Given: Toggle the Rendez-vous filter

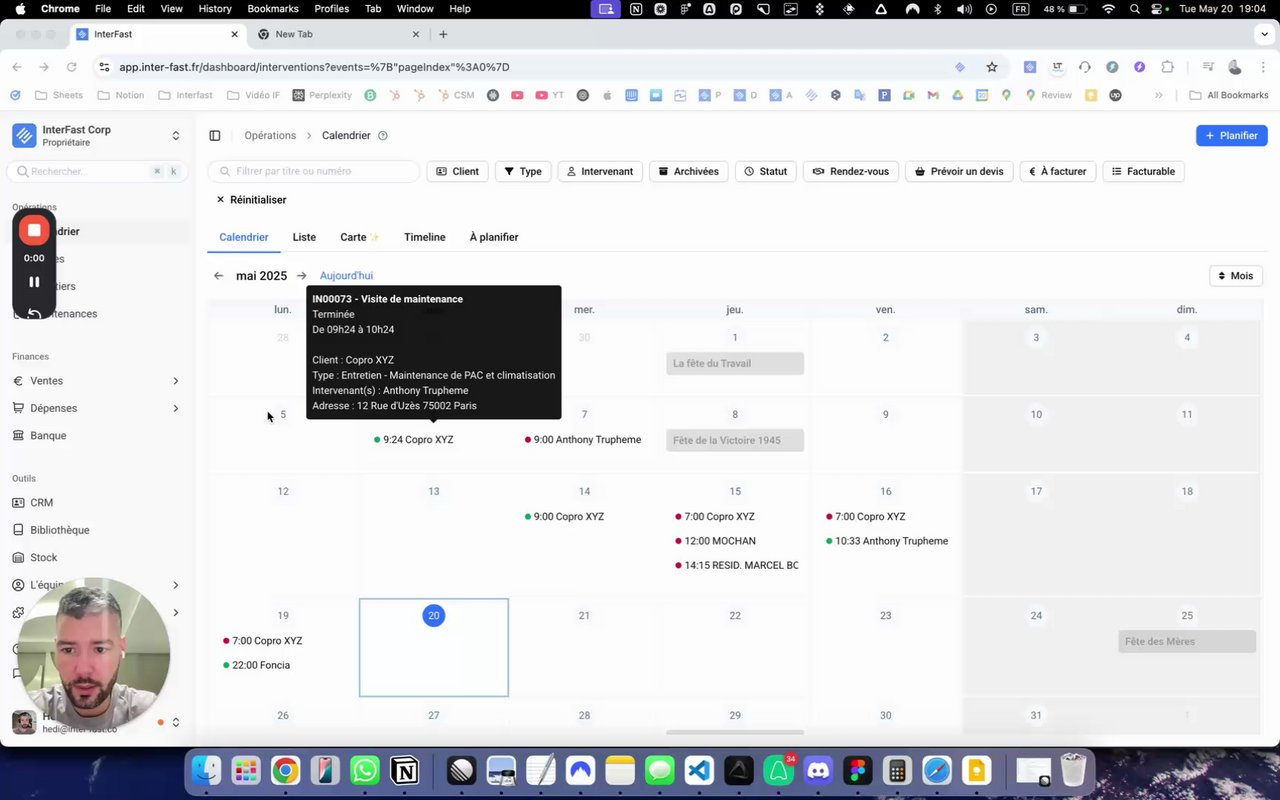Looking at the screenshot, I should pos(851,171).
